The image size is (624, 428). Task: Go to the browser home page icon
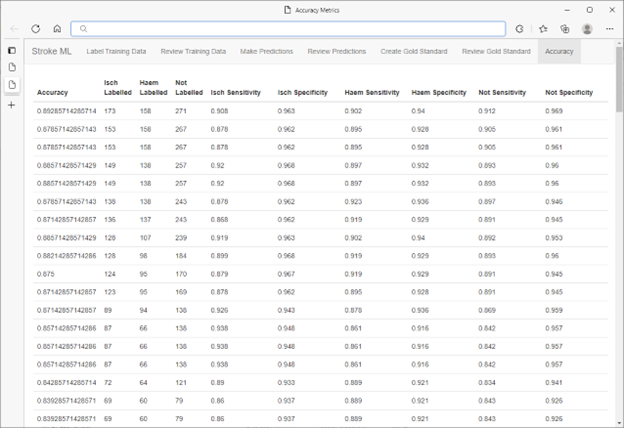click(x=57, y=29)
